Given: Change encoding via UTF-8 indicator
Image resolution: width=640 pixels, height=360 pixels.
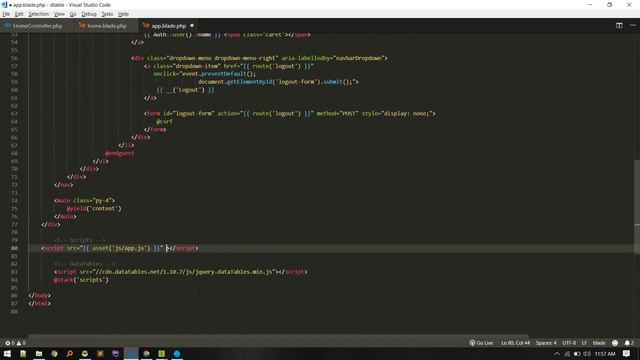Looking at the screenshot, I should point(569,343).
